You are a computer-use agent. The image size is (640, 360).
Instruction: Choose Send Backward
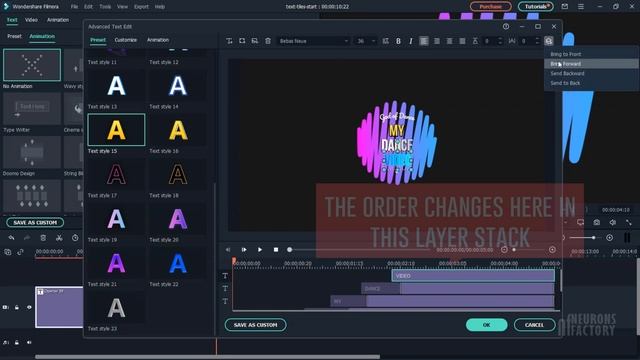567,73
